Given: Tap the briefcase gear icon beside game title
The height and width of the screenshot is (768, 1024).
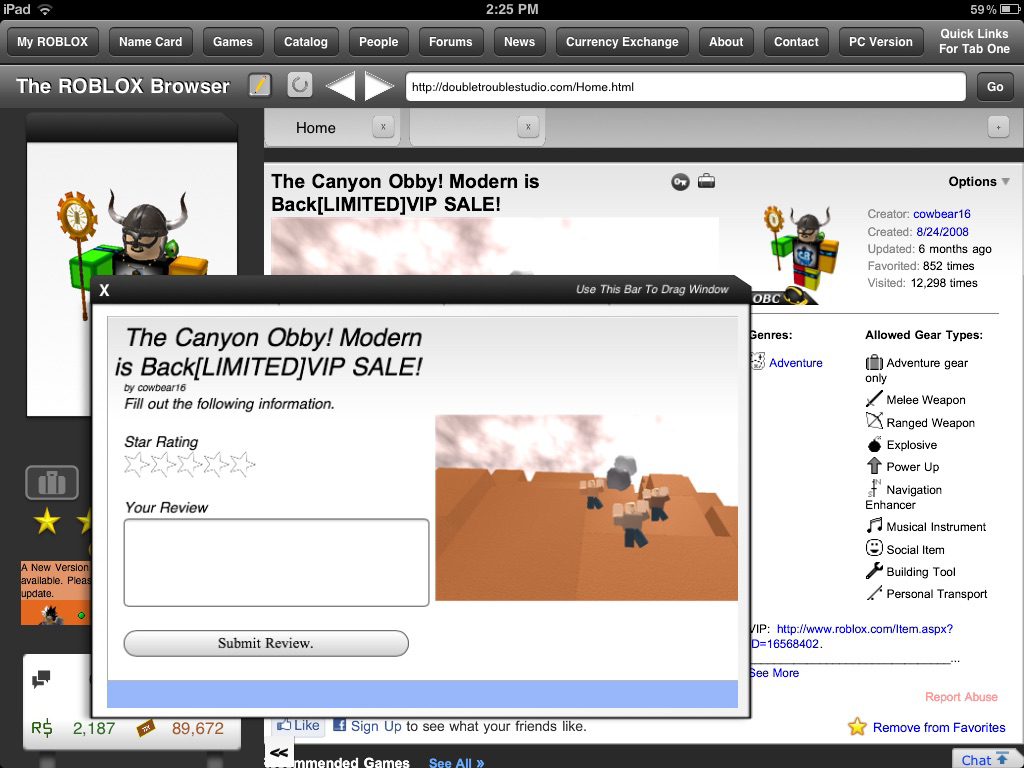Looking at the screenshot, I should pos(706,181).
